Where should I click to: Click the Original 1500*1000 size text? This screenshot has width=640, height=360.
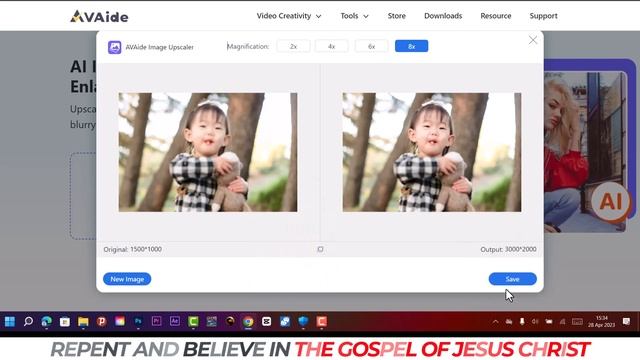[132, 249]
